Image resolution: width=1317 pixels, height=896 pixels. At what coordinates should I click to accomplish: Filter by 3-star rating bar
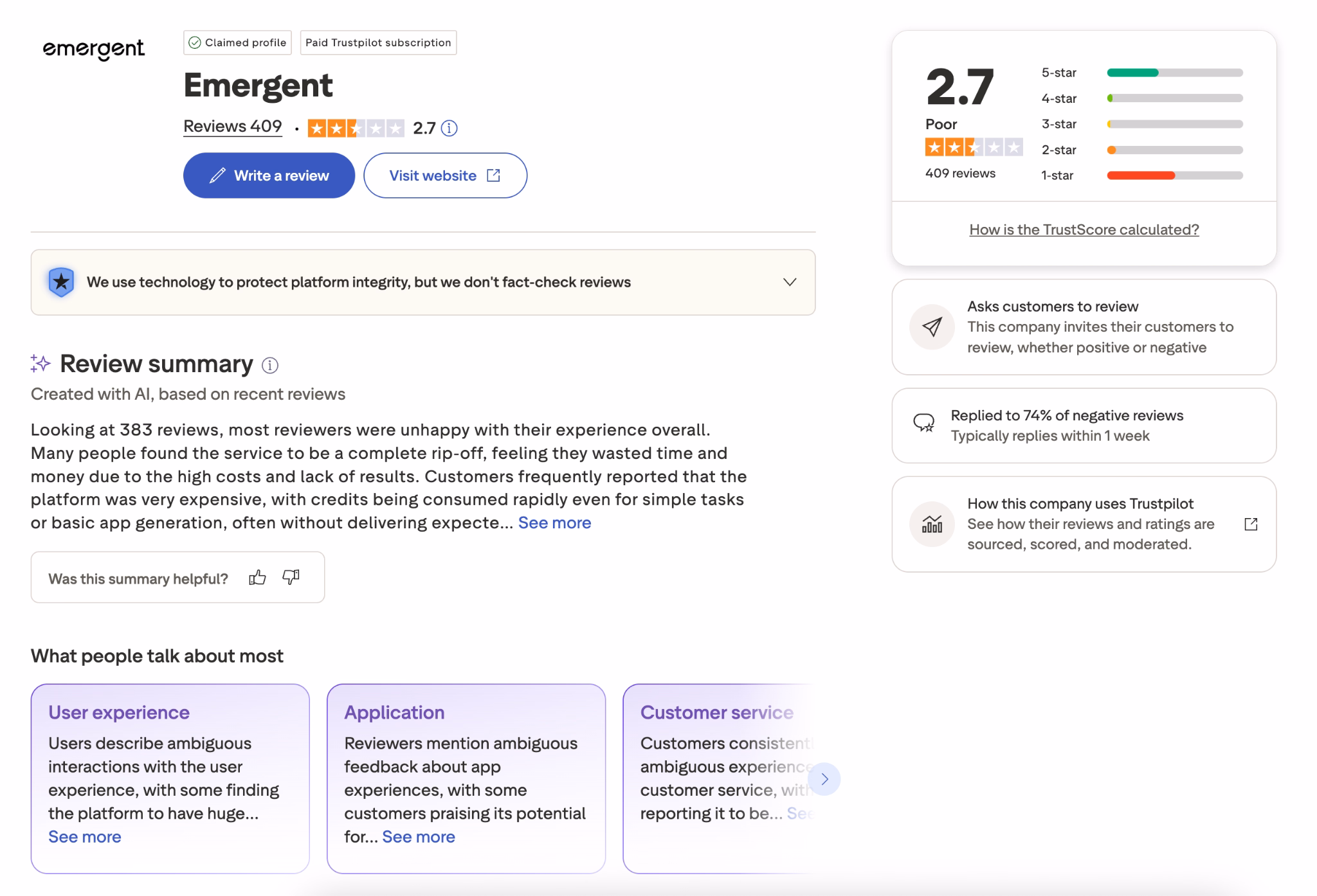pos(1175,124)
